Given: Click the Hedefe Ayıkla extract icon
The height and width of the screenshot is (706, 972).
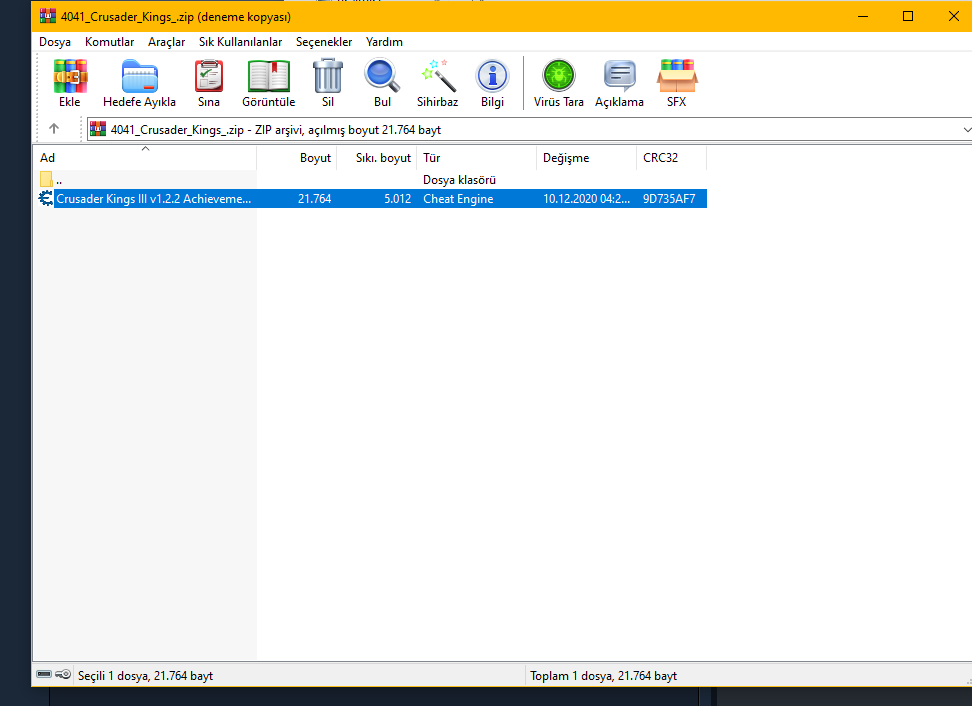Looking at the screenshot, I should tap(139, 76).
